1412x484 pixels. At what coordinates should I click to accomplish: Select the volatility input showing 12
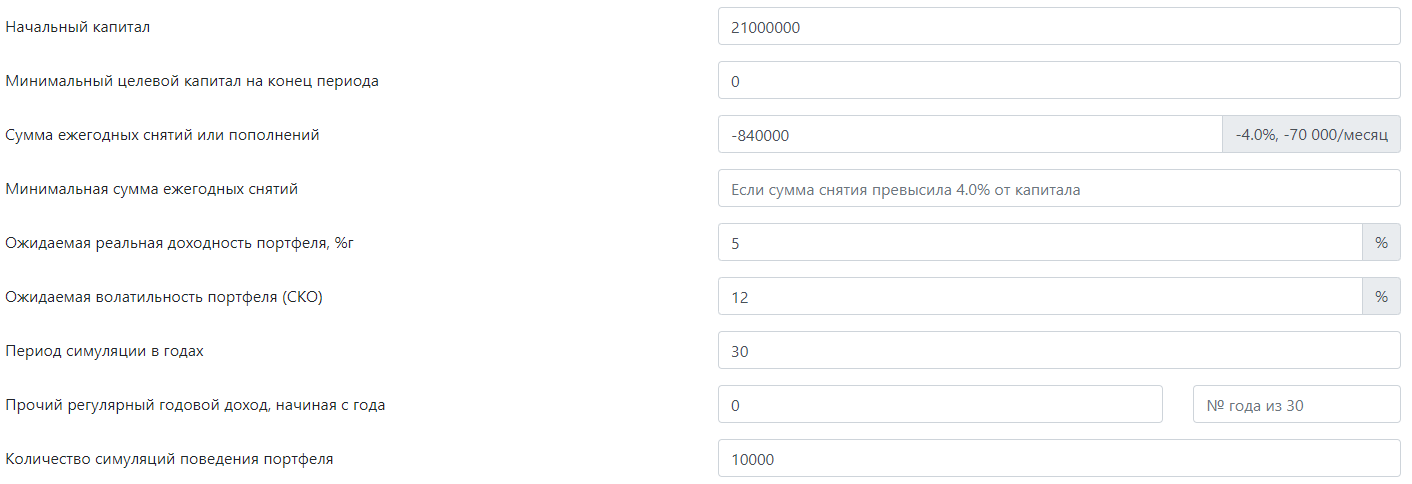pyautogui.click(x=1040, y=297)
